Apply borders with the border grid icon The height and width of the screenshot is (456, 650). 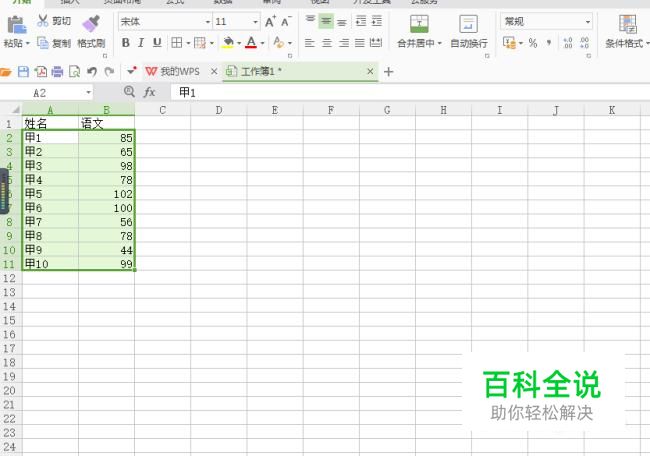[177, 43]
